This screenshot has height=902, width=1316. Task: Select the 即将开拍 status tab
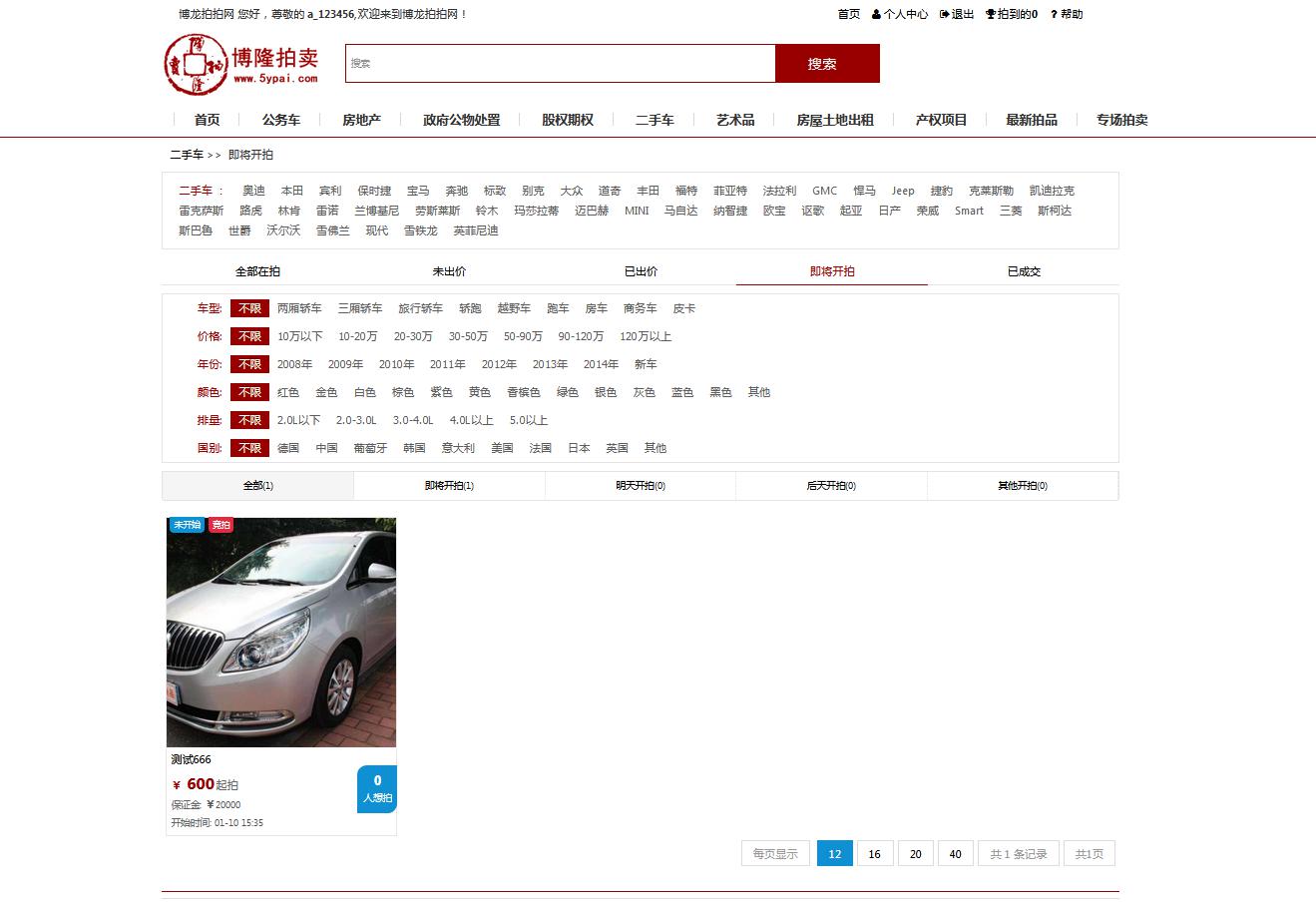tap(832, 271)
